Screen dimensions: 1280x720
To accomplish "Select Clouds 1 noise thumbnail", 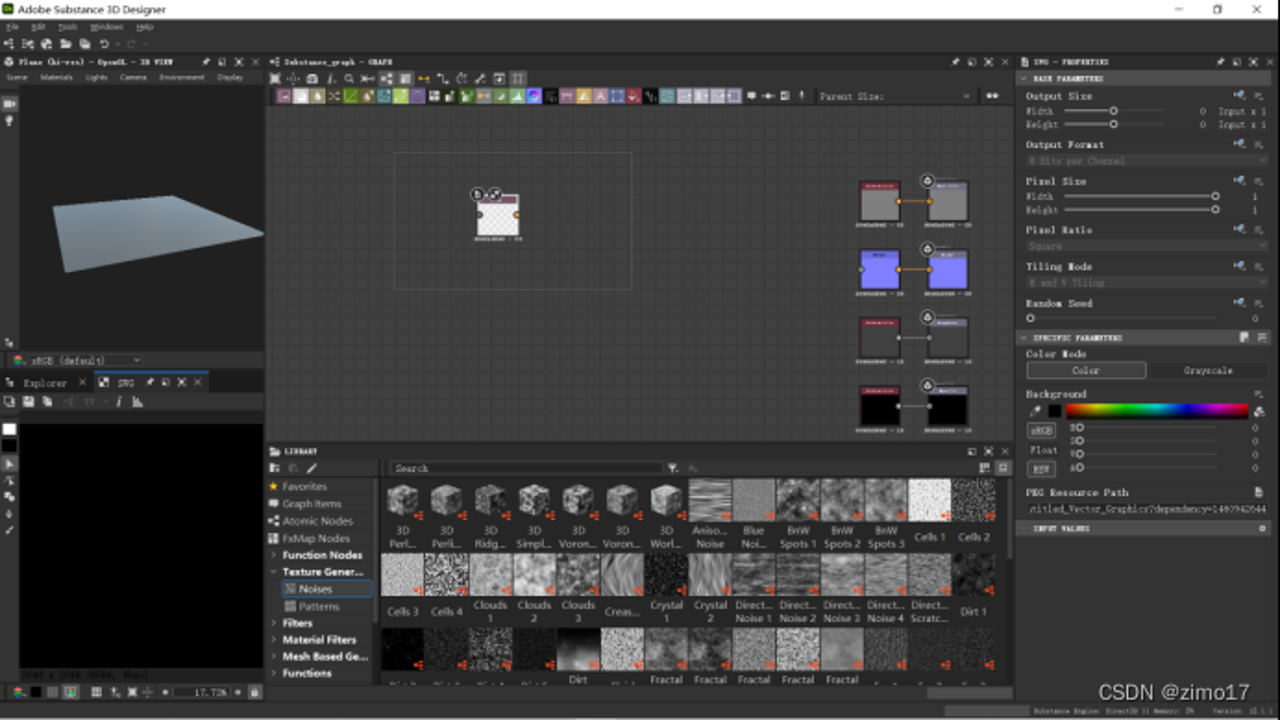I will point(490,575).
